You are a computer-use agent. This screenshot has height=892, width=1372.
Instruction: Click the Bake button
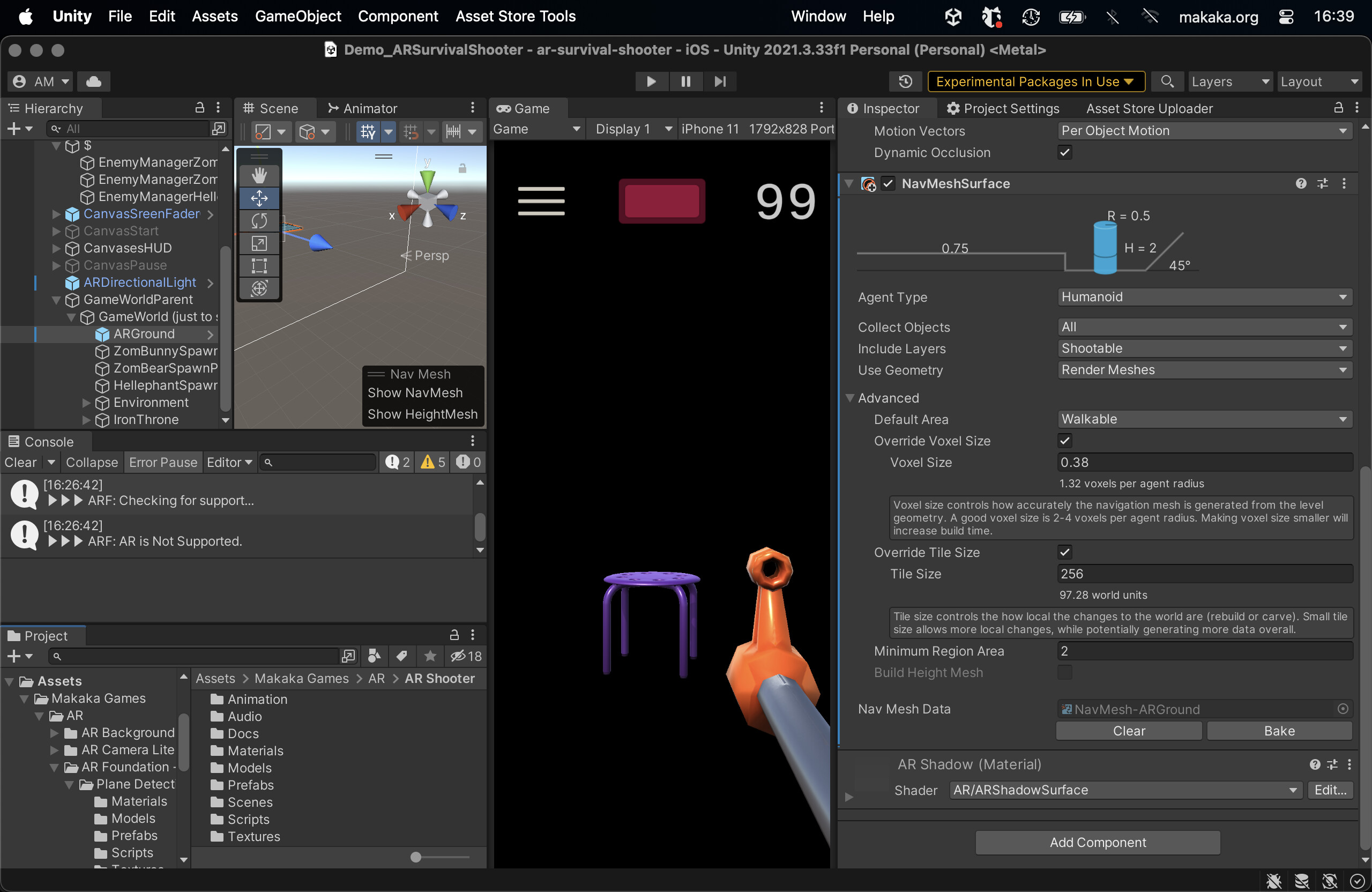[1279, 731]
